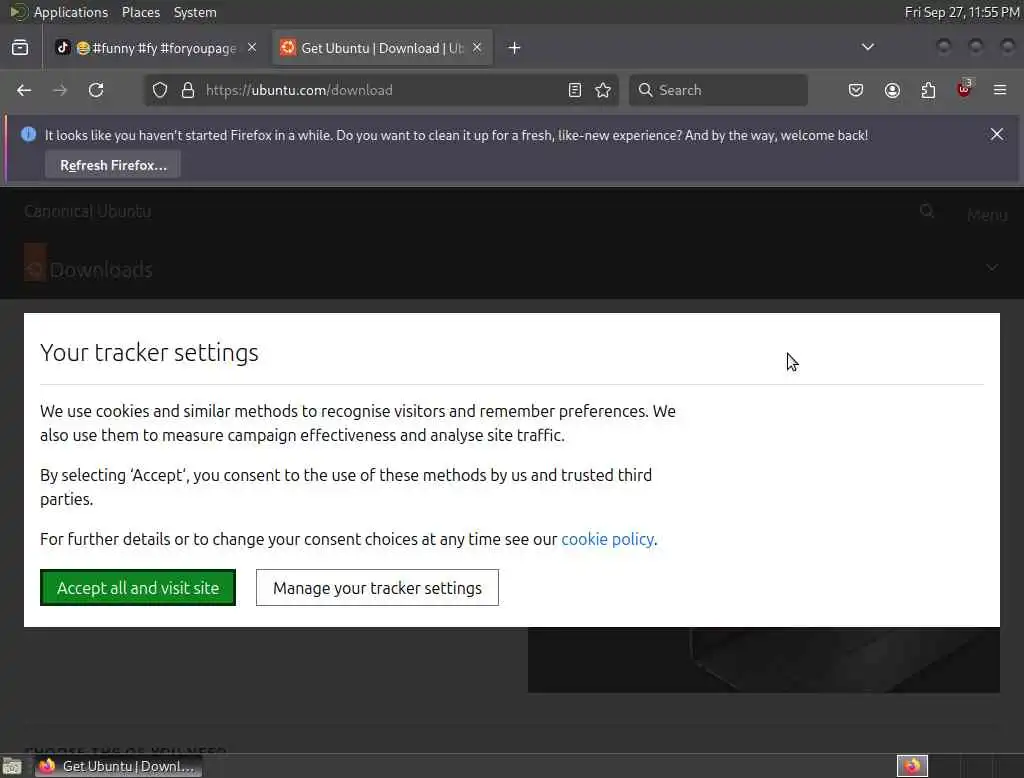Open Manage your tracker settings
The image size is (1024, 778).
[x=377, y=587]
